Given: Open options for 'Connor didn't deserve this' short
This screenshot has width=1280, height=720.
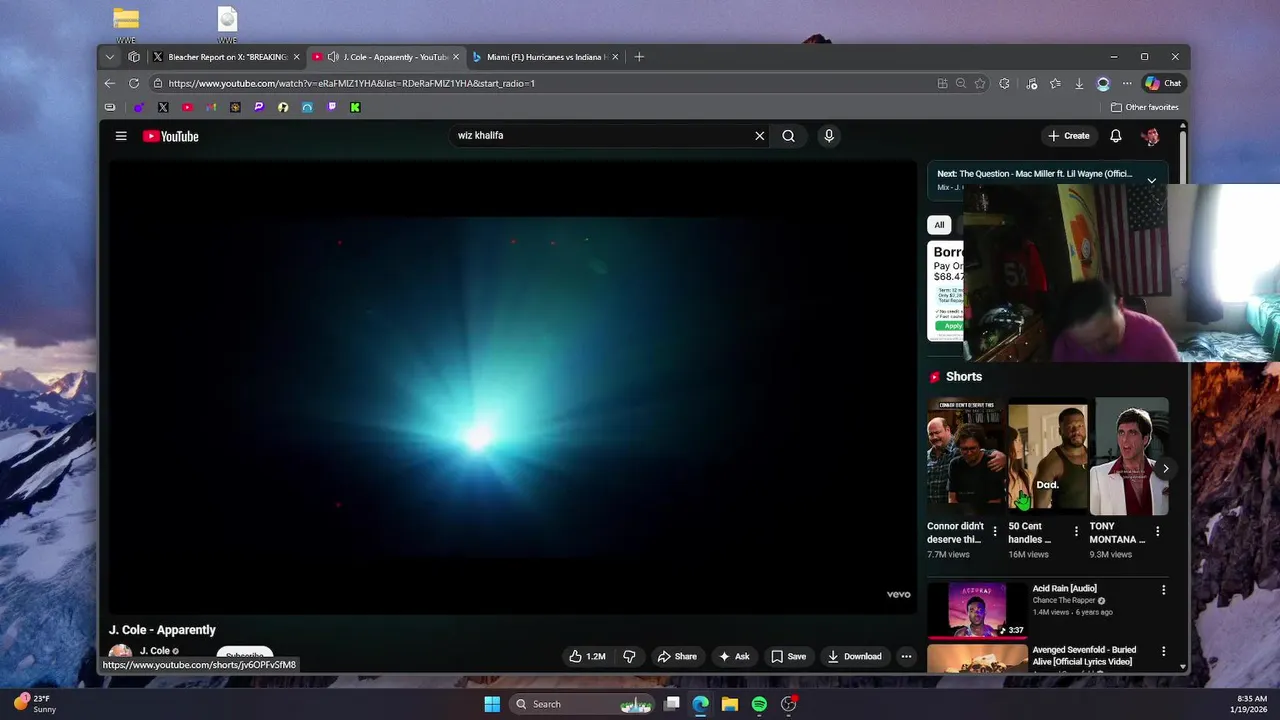Looking at the screenshot, I should click(995, 531).
